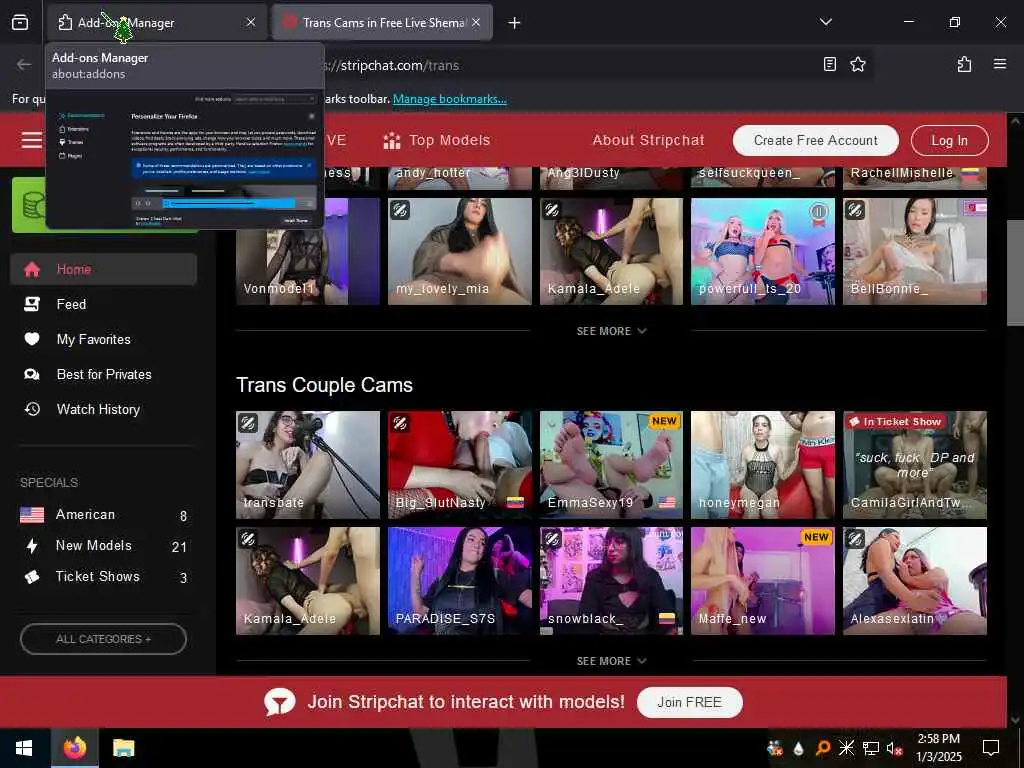
Task: Open the Windows Start menu
Action: pos(24,748)
